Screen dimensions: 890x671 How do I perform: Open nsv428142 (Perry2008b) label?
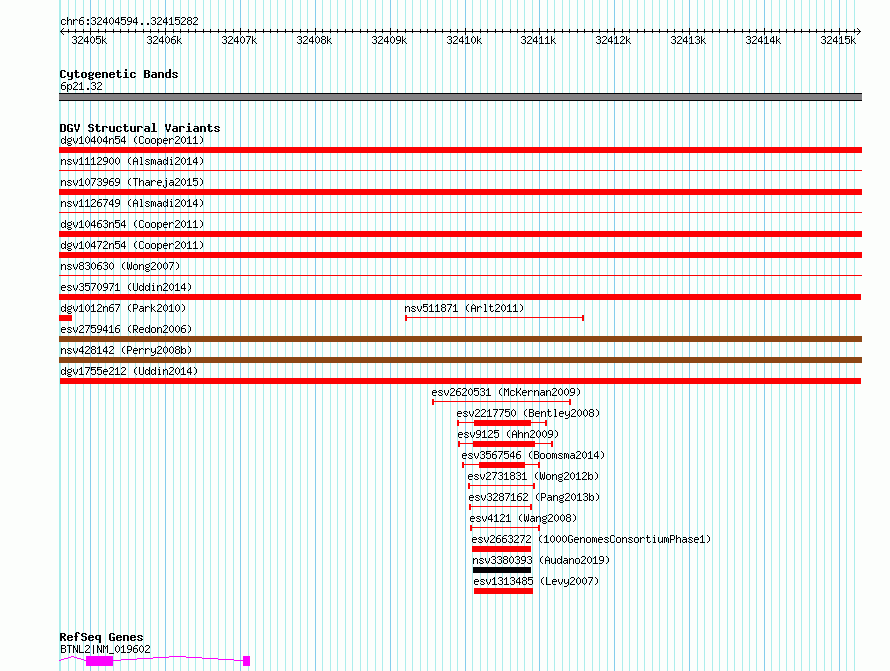point(126,350)
